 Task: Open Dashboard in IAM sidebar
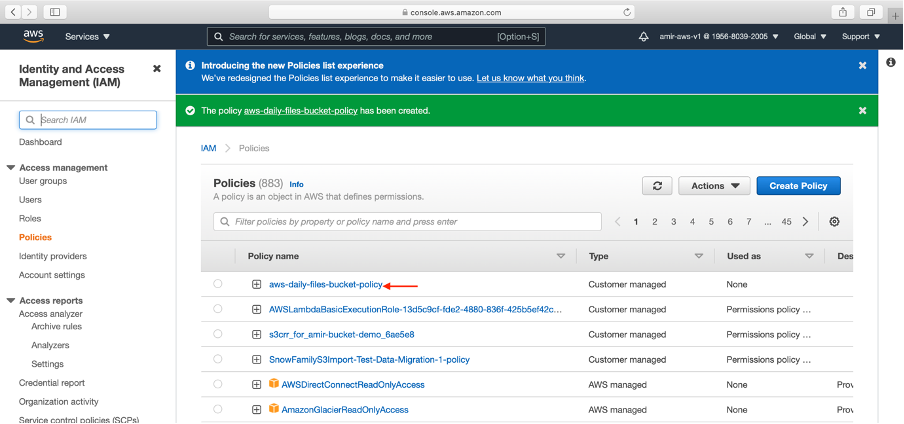click(x=40, y=142)
